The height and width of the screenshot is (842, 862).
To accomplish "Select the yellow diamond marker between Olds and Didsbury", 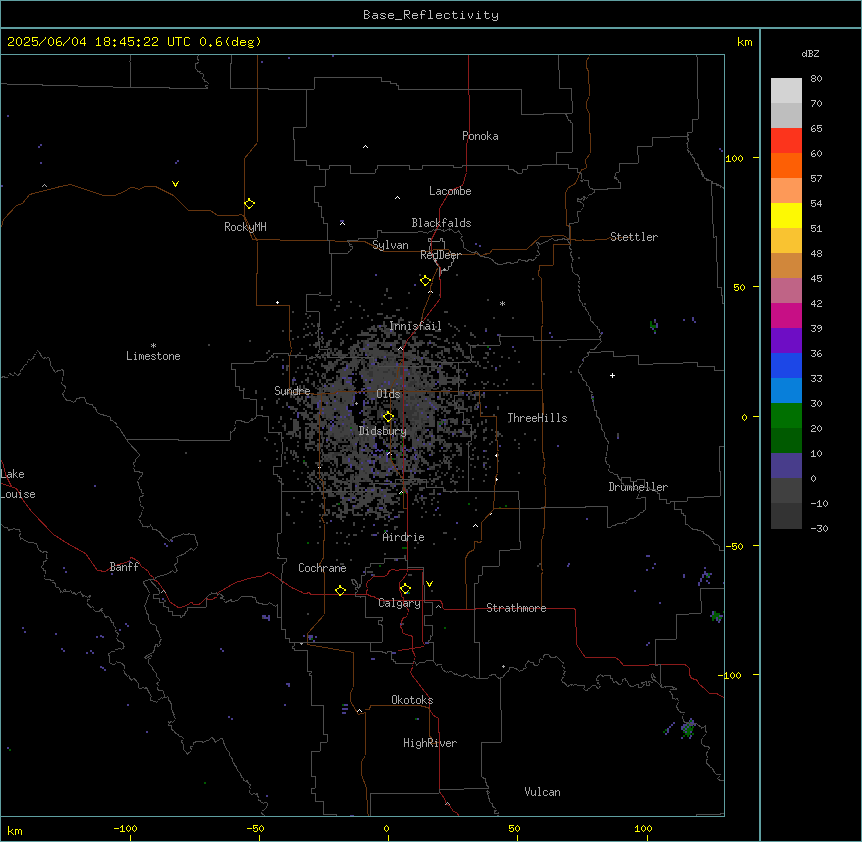I will point(388,416).
